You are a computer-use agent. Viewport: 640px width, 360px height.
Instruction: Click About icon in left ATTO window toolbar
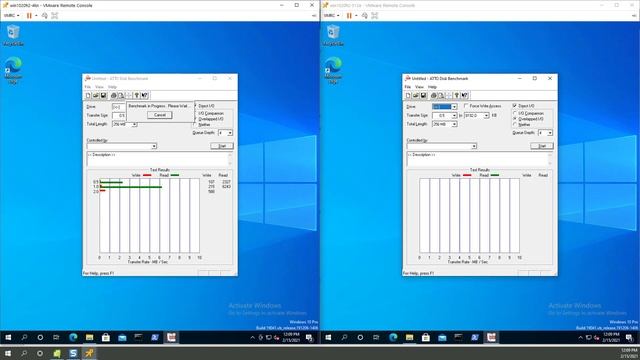[137, 96]
